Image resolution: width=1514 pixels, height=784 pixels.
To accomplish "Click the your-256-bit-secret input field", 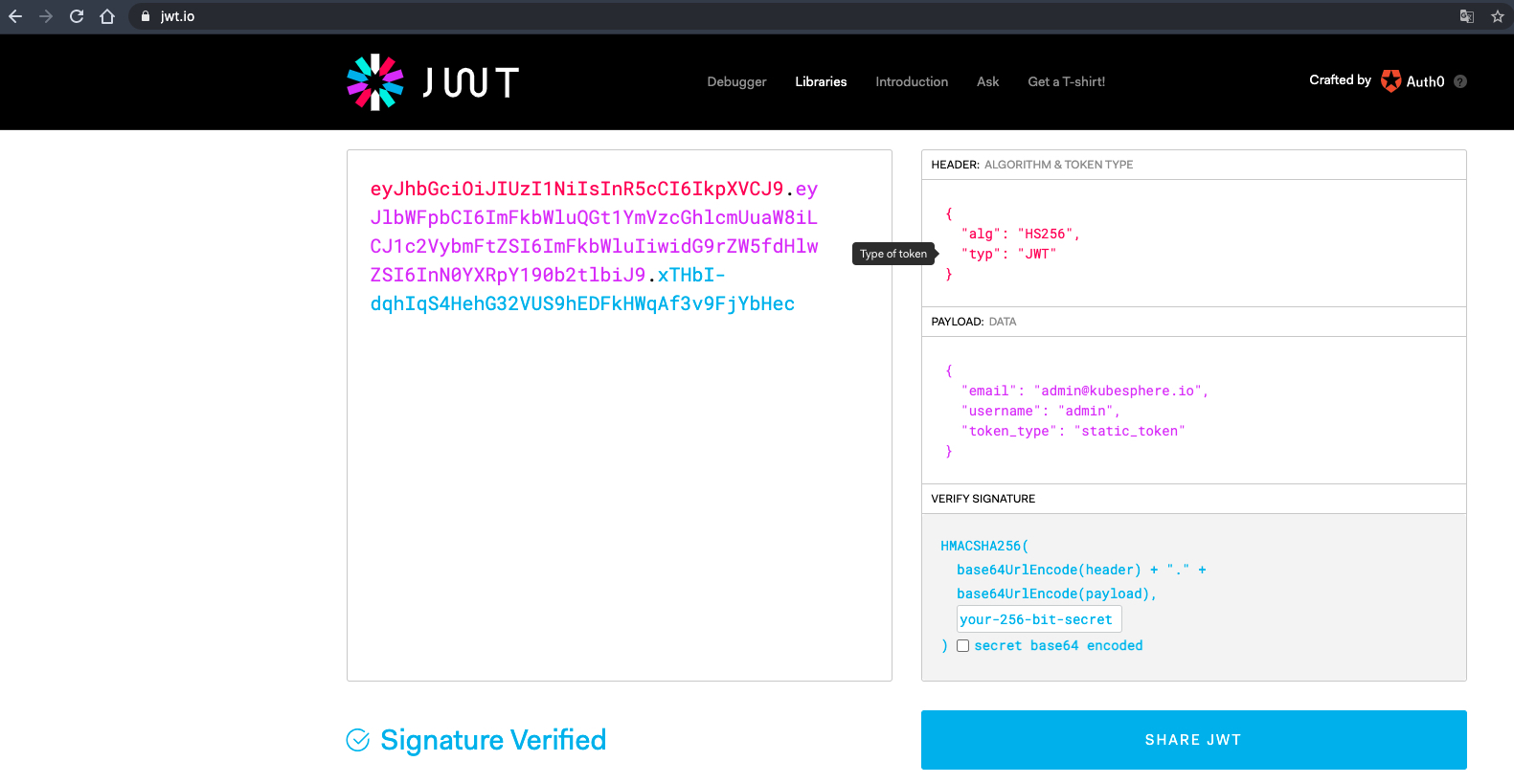I will click(x=1039, y=619).
